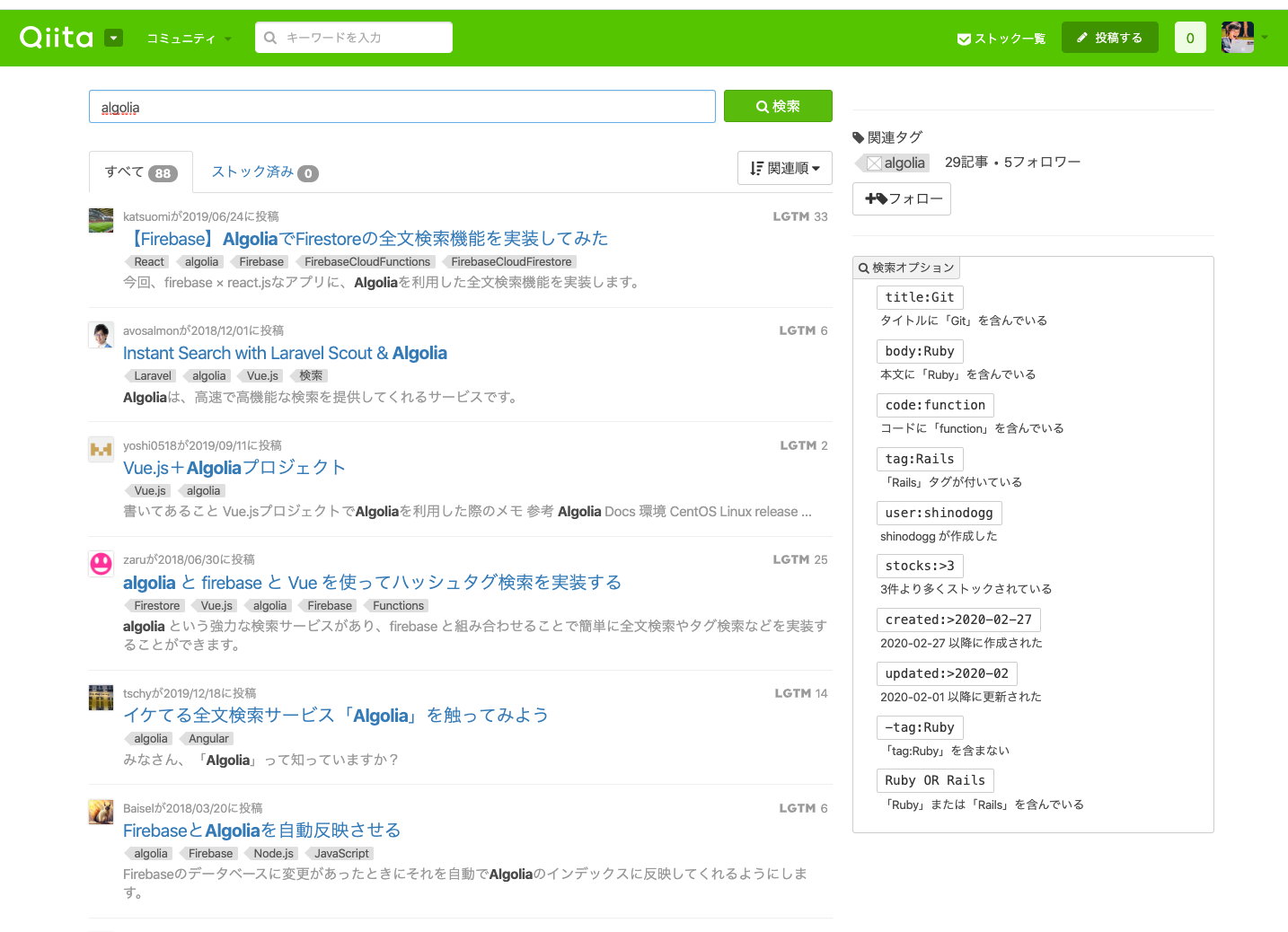Open article algolia と firebase と Vue ハッシュタグ検索
Image resolution: width=1288 pixels, height=932 pixels.
pos(372,583)
